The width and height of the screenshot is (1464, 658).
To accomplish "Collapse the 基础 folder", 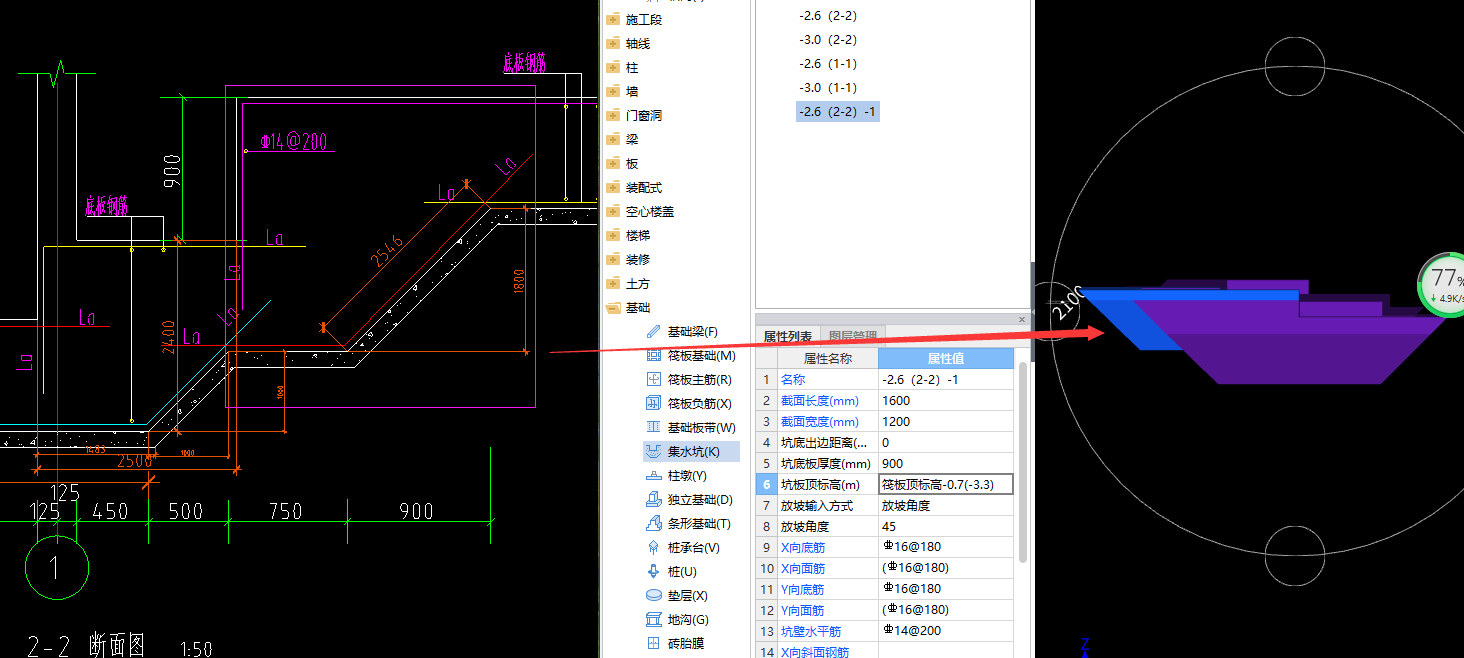I will pos(612,307).
